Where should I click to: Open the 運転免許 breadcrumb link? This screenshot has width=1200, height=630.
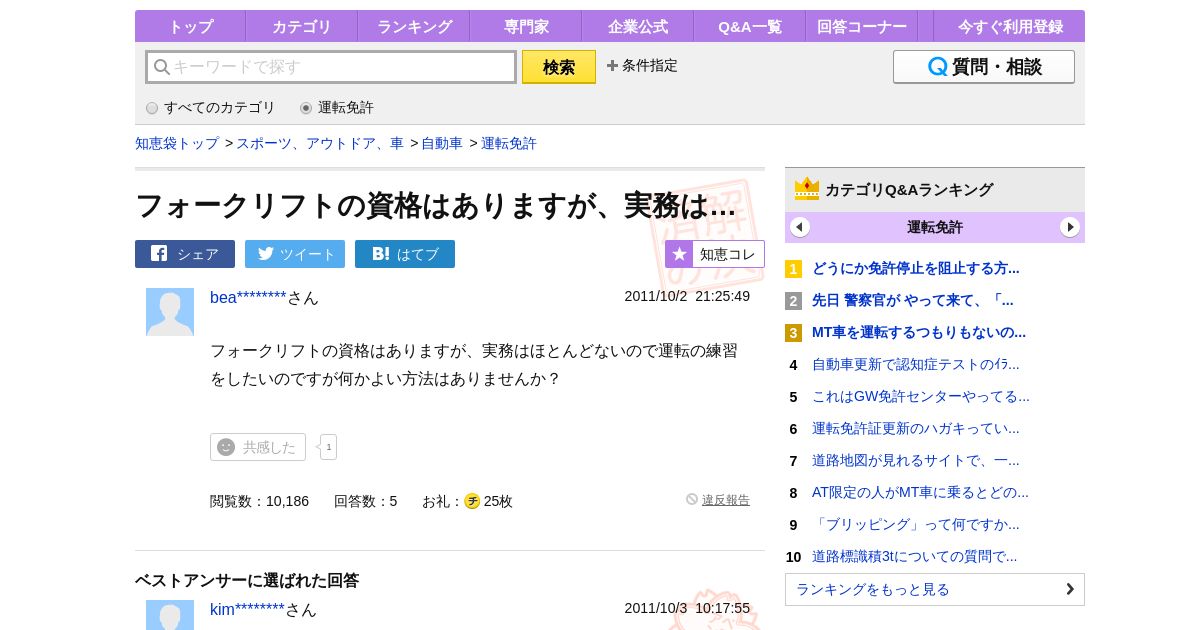[509, 143]
